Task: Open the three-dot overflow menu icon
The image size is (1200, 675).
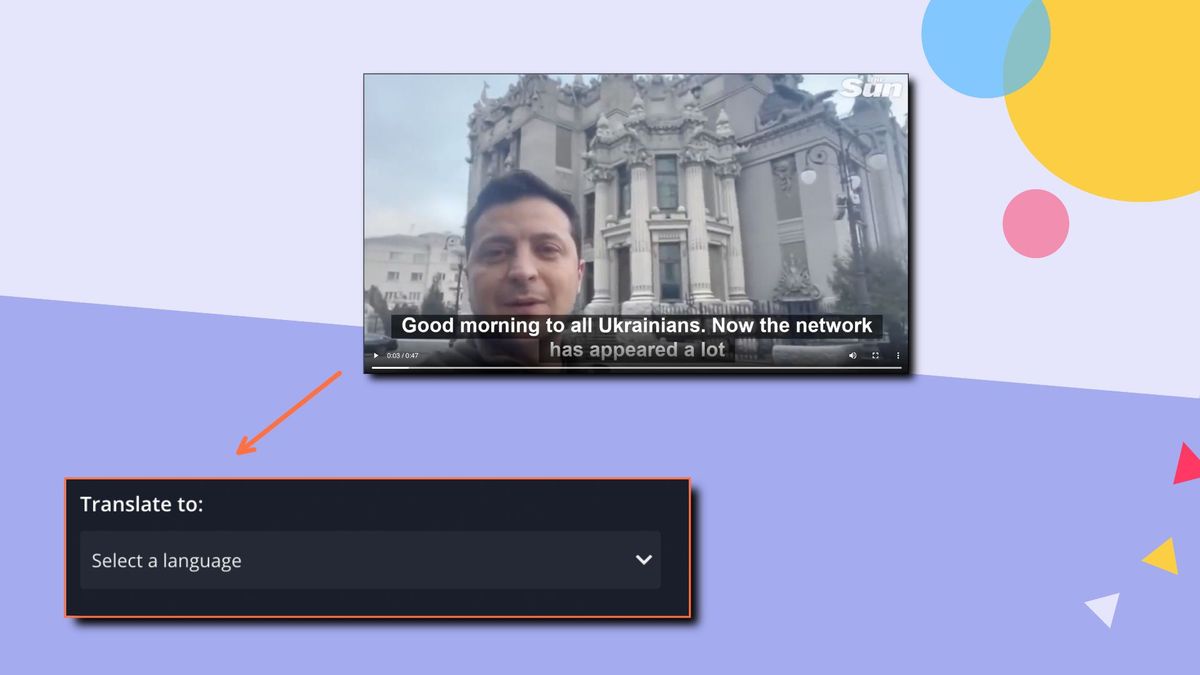Action: [897, 356]
